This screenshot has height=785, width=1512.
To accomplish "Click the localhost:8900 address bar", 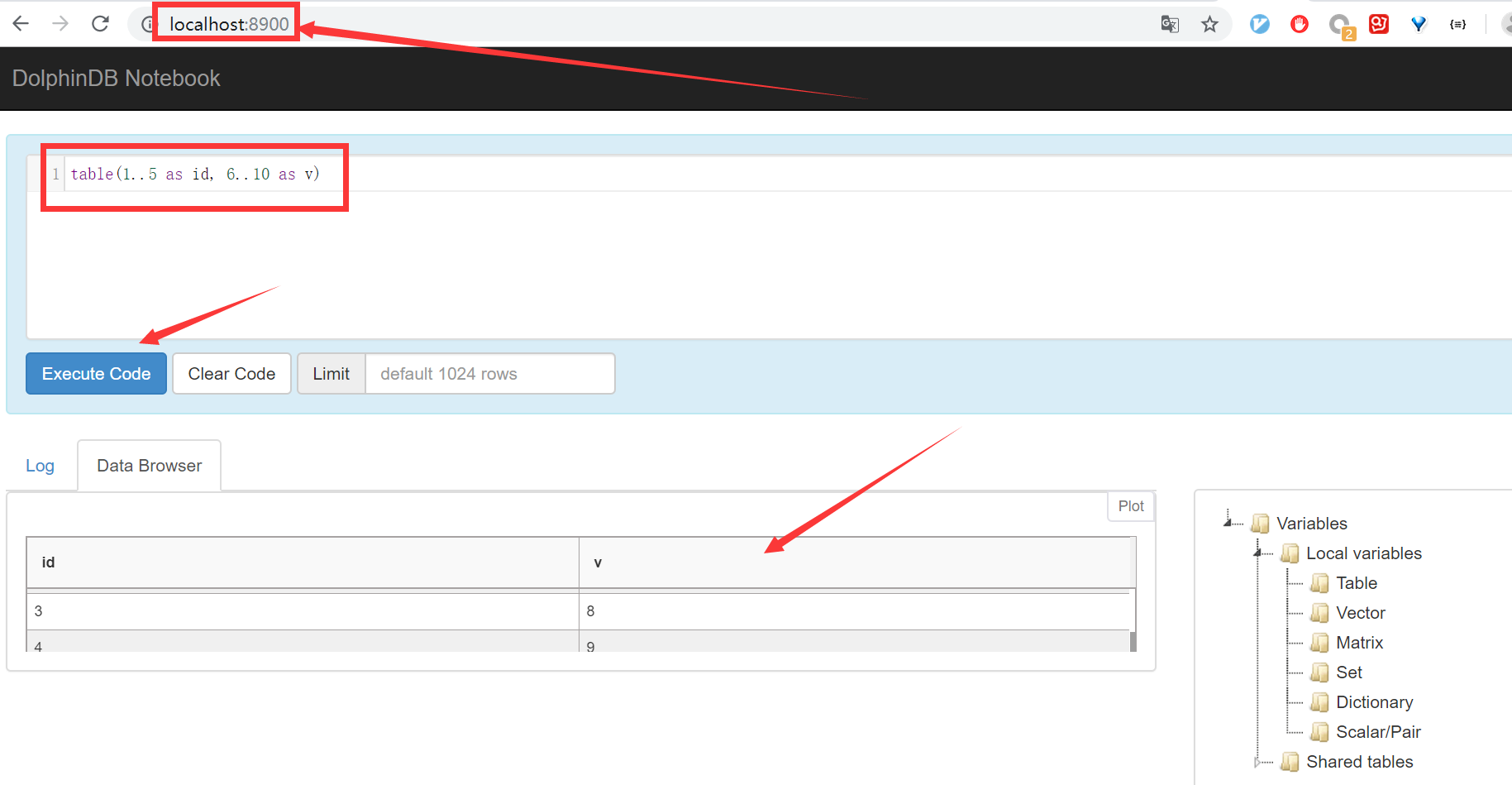I will (230, 24).
